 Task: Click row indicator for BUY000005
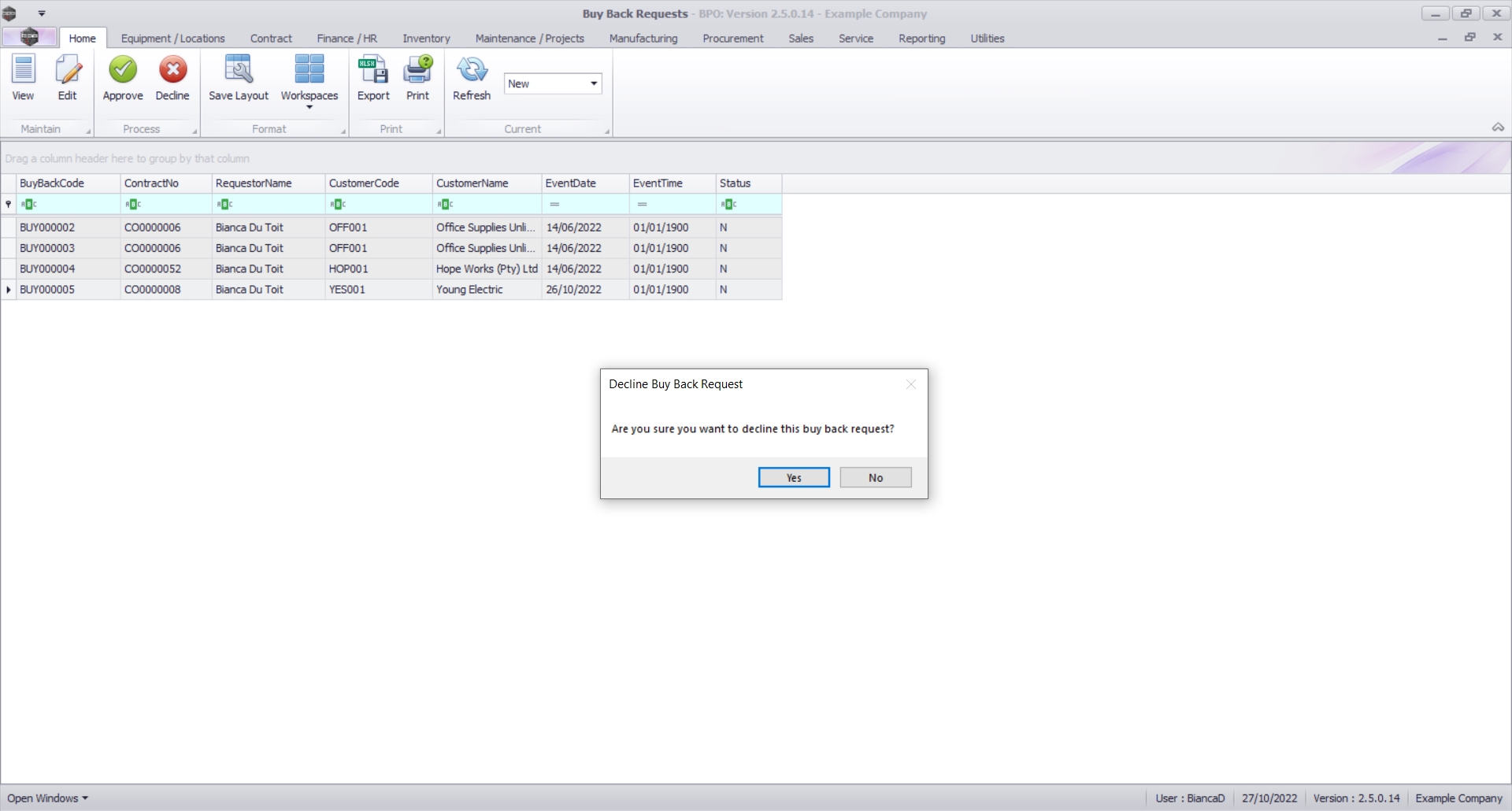tap(9, 289)
